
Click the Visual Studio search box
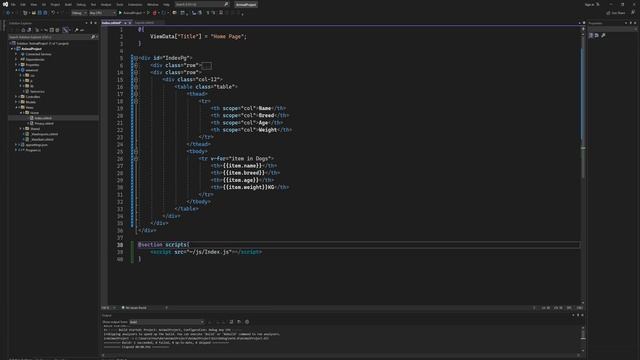(x=202, y=4)
